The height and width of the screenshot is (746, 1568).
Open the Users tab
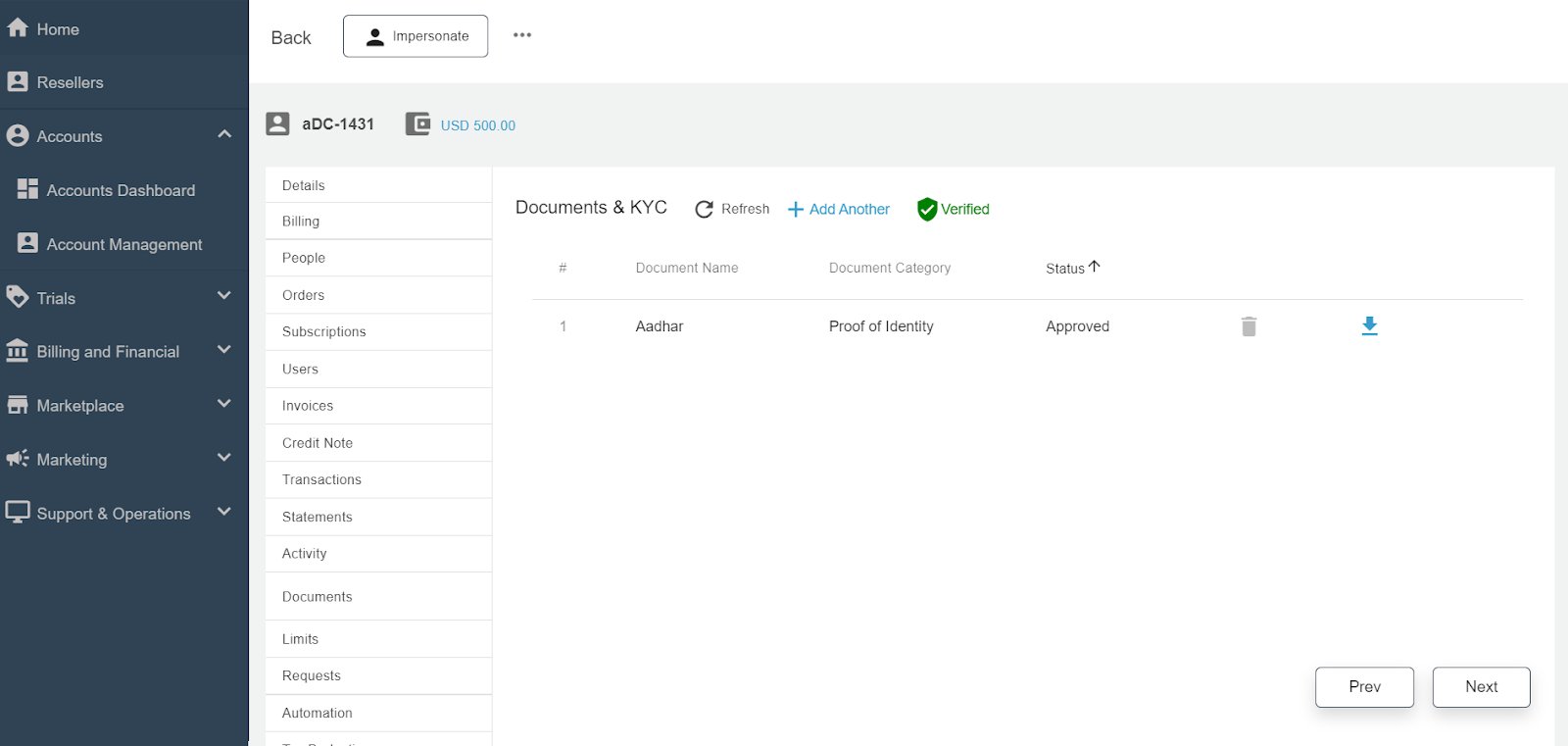(378, 370)
